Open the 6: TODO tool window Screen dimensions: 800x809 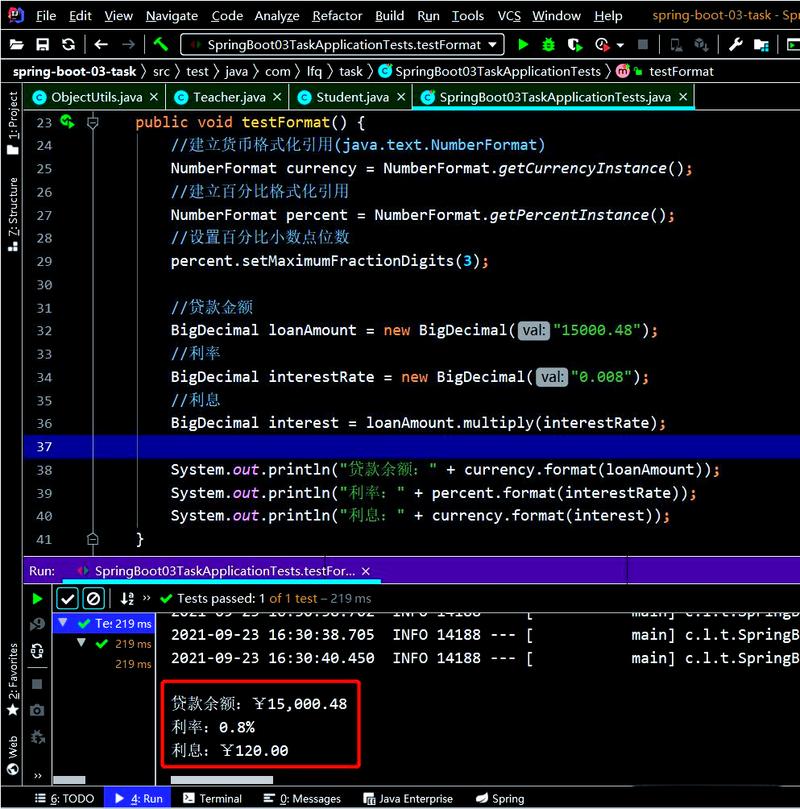click(64, 798)
